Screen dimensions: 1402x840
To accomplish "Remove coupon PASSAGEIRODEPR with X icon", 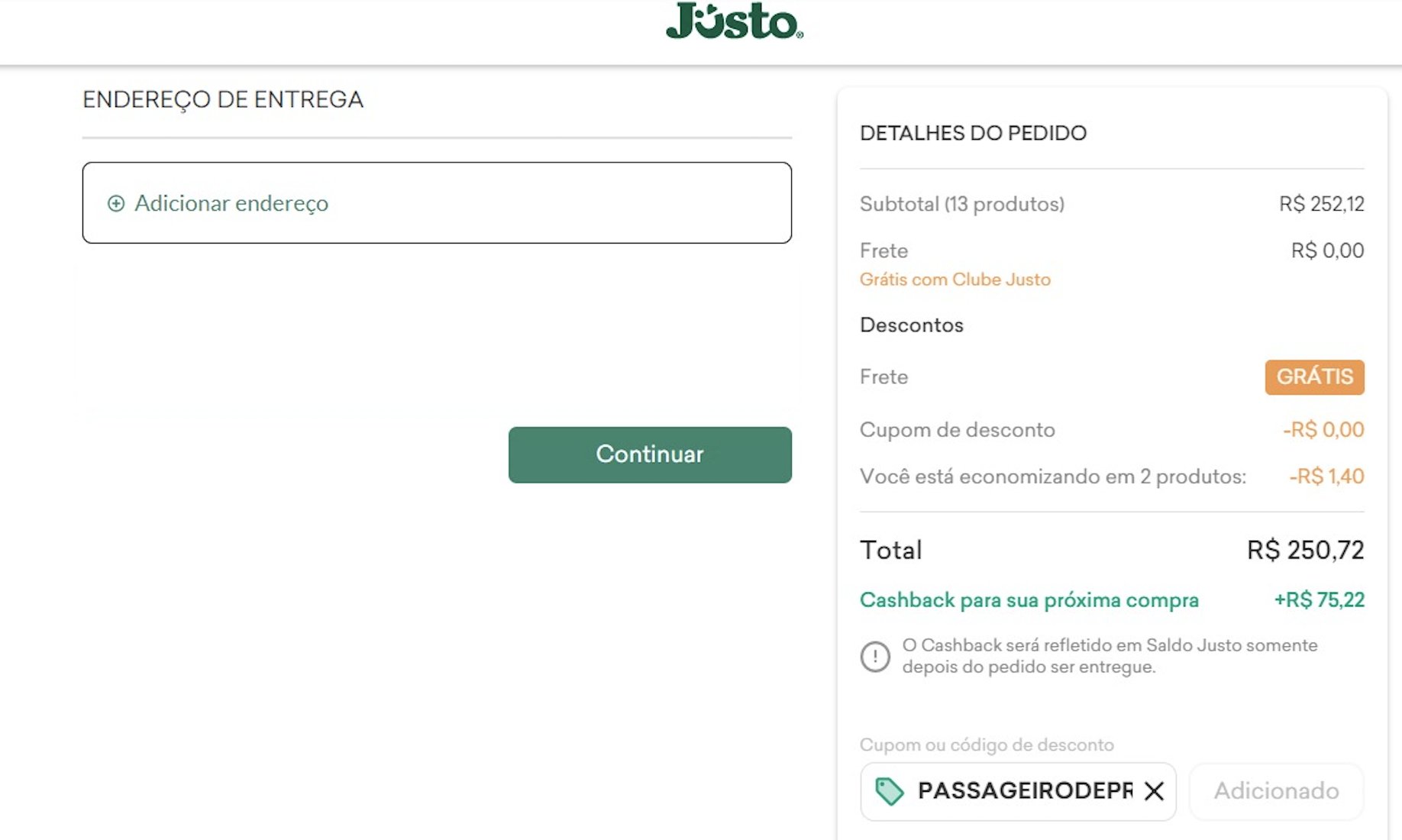I will click(x=1154, y=791).
